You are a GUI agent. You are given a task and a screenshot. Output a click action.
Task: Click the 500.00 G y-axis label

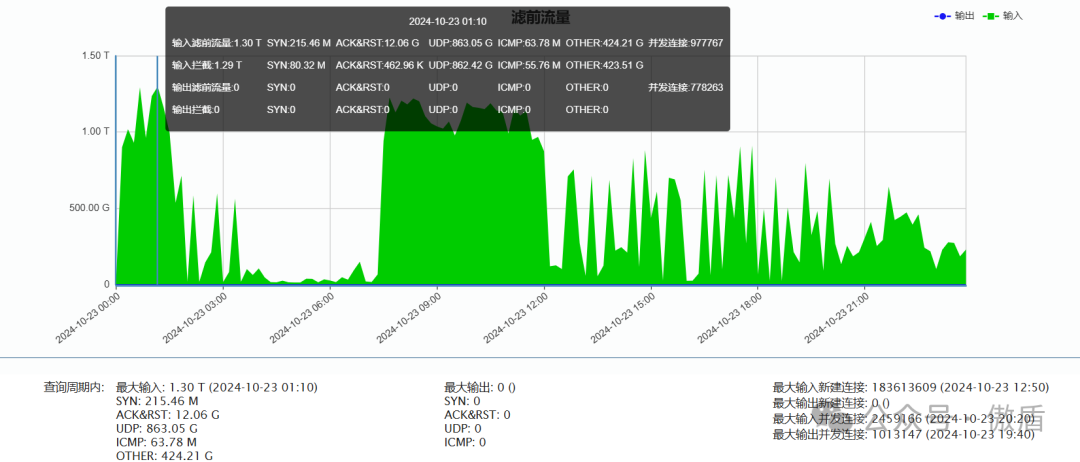89,208
